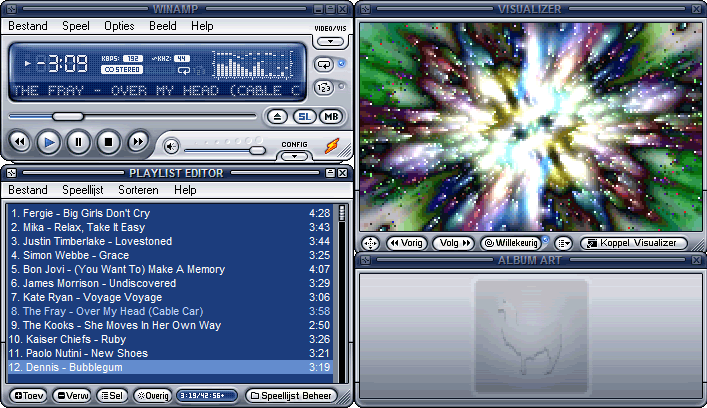Select track Simon Webbe - Grace
The height and width of the screenshot is (408, 707).
coord(170,255)
